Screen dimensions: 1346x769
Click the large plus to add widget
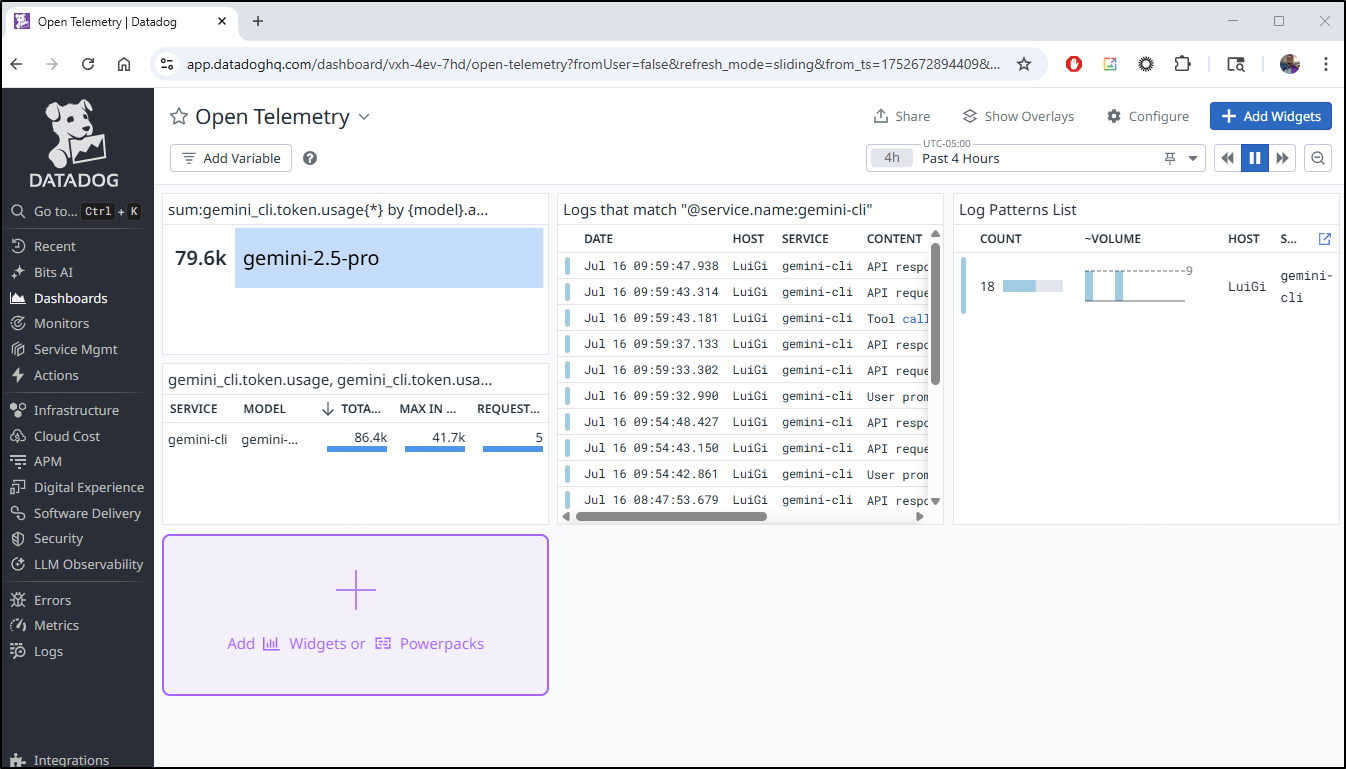[356, 590]
